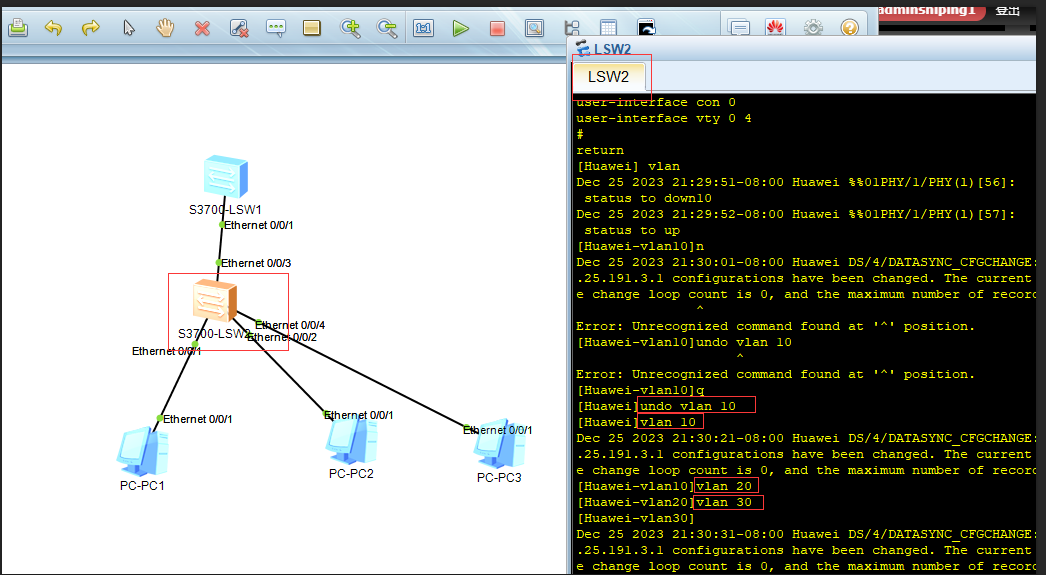The width and height of the screenshot is (1046, 575).
Task: Click the '[Huawei-vlan10]vlan 20' command line
Action: click(664, 486)
